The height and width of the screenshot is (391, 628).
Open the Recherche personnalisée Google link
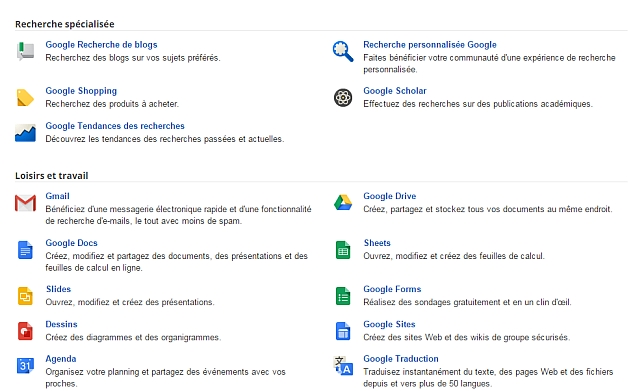[x=430, y=44]
